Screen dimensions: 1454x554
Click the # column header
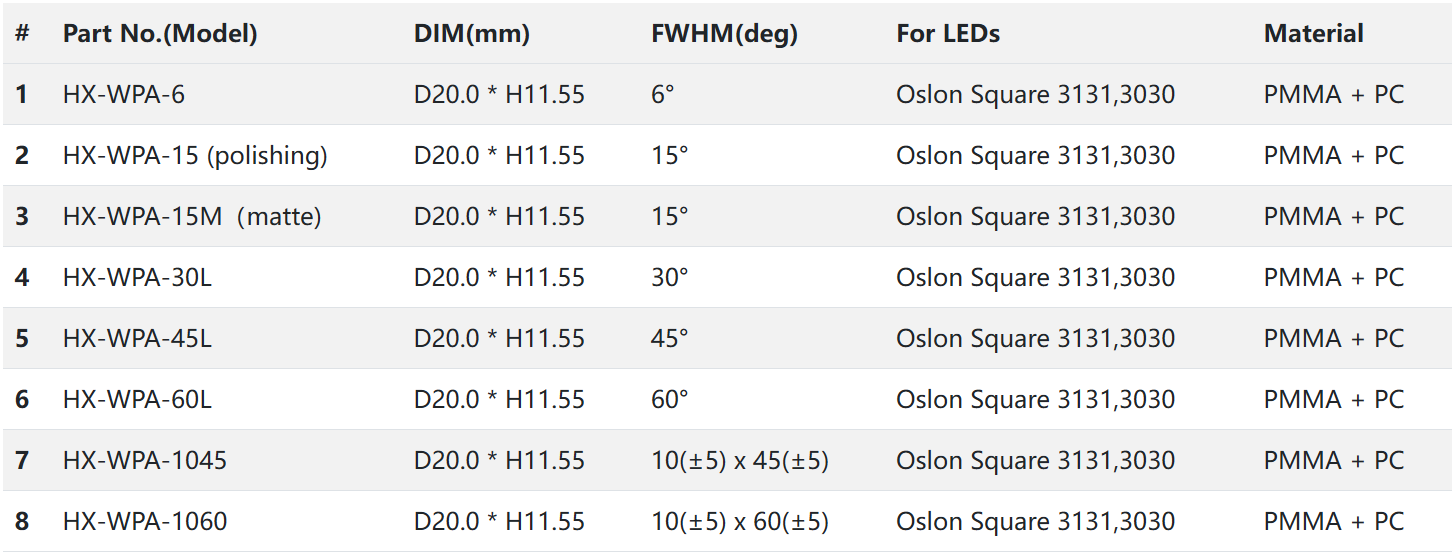tap(22, 34)
